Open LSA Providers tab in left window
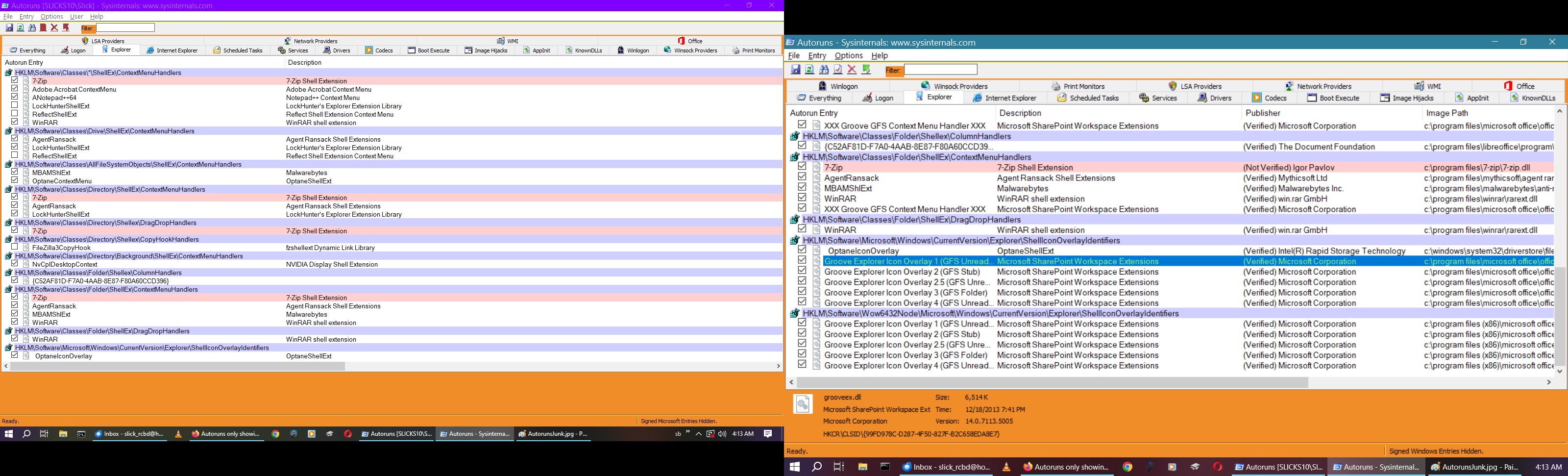 103,41
